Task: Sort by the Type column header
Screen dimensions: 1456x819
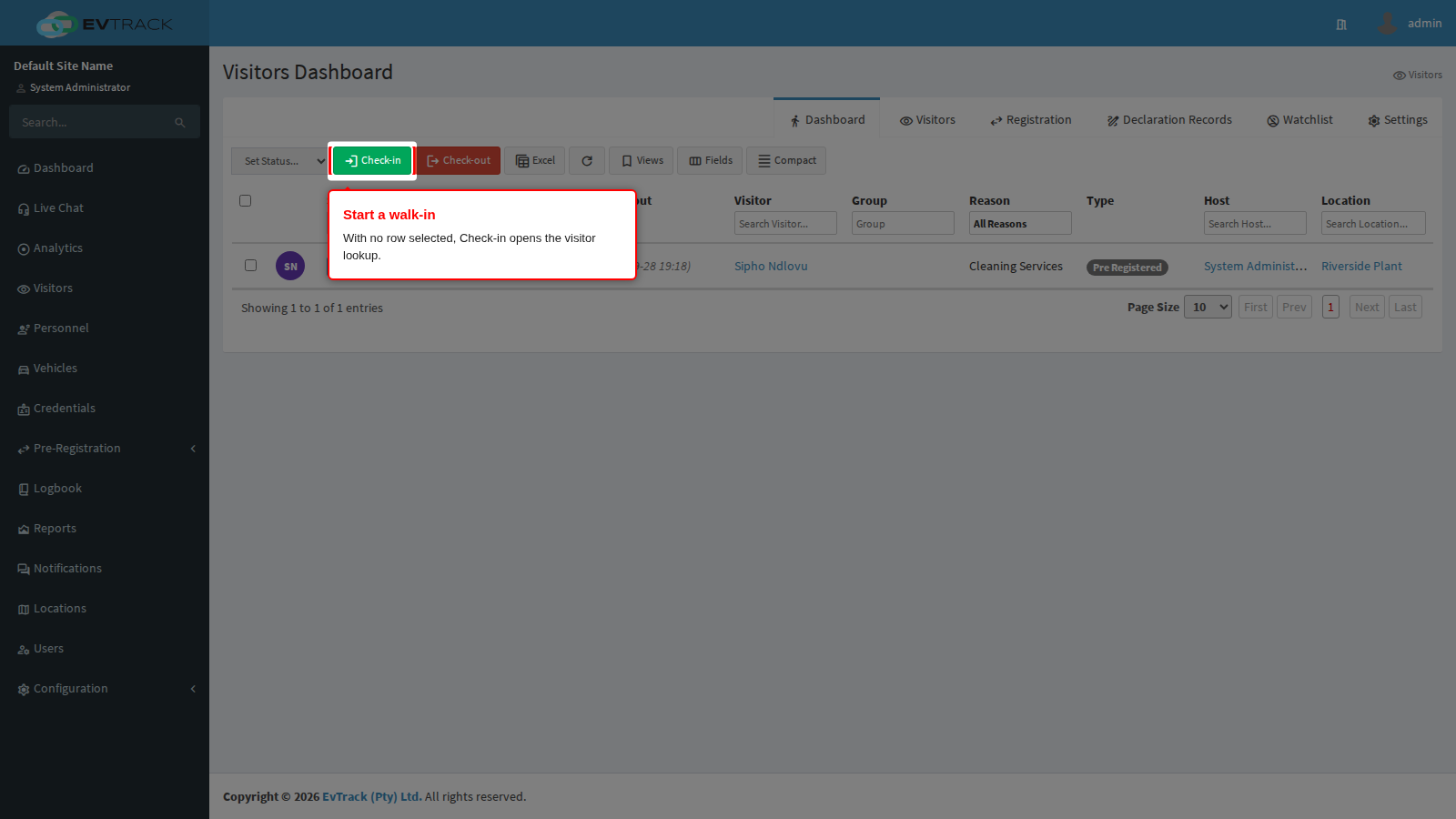Action: tap(1100, 201)
